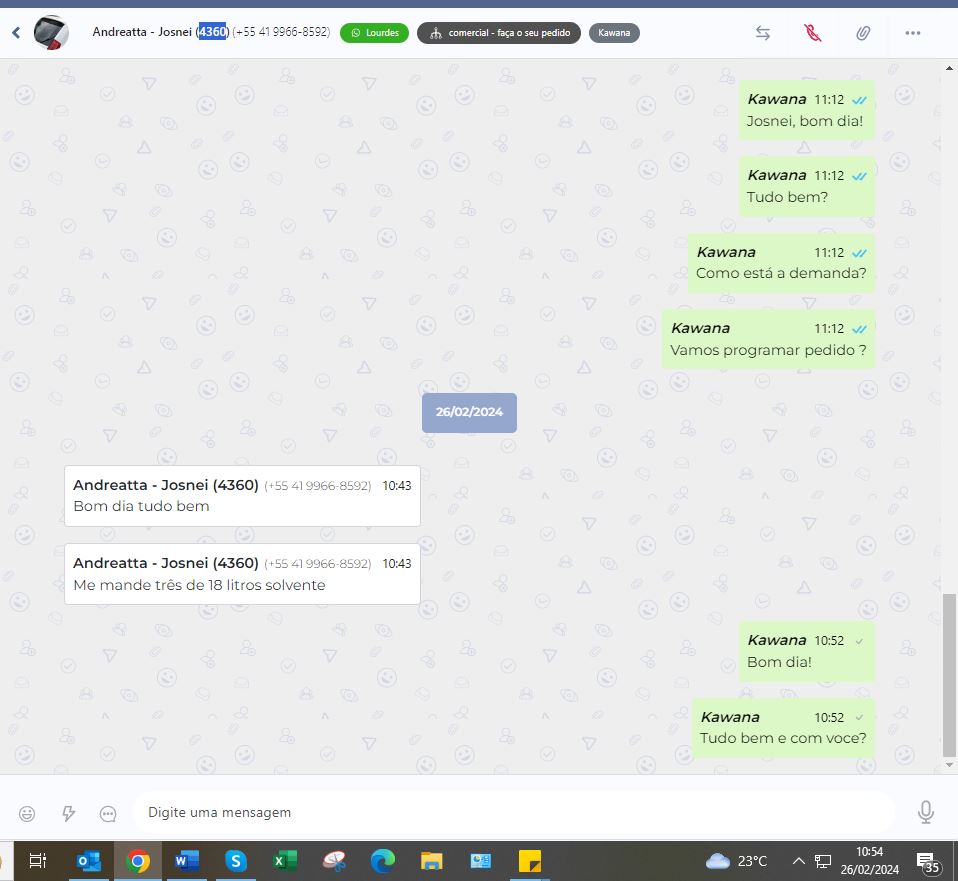This screenshot has height=881, width=958.
Task: Open Excel from the taskbar
Action: tap(285, 861)
